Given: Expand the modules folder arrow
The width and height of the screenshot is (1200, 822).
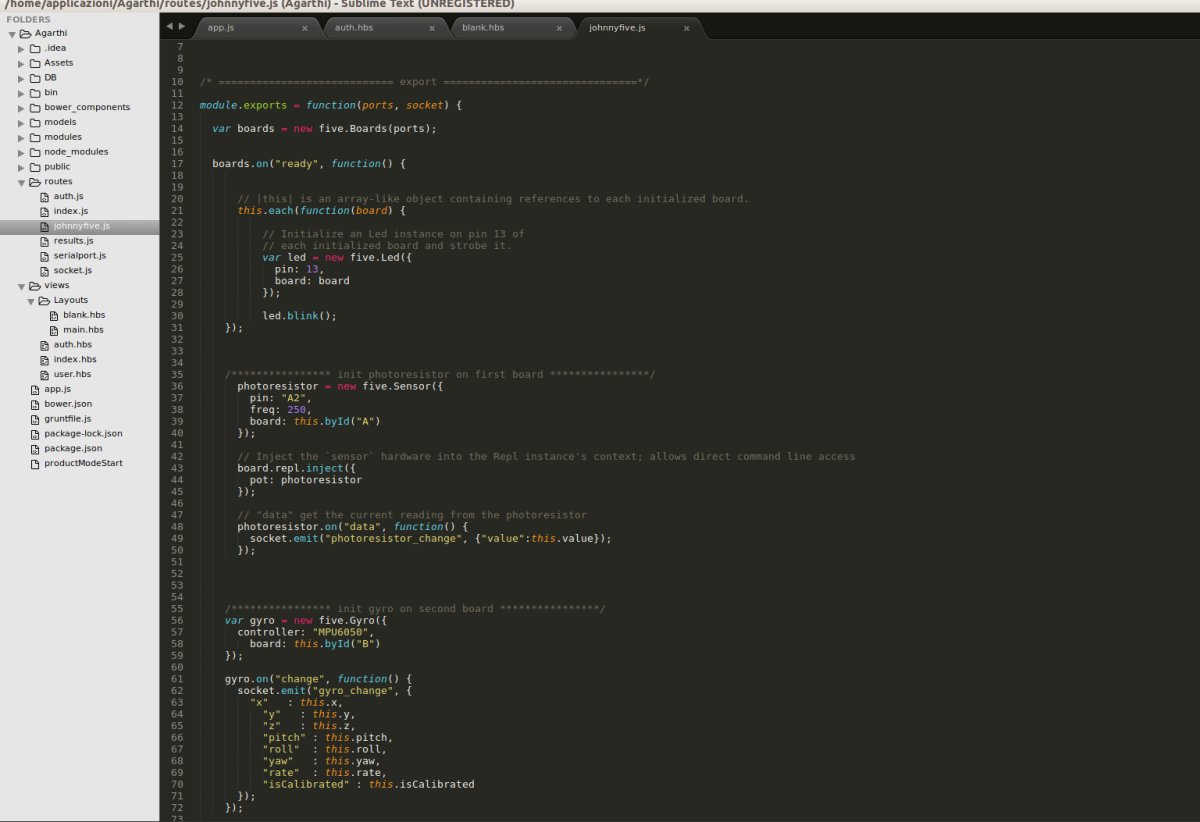Looking at the screenshot, I should (22, 137).
